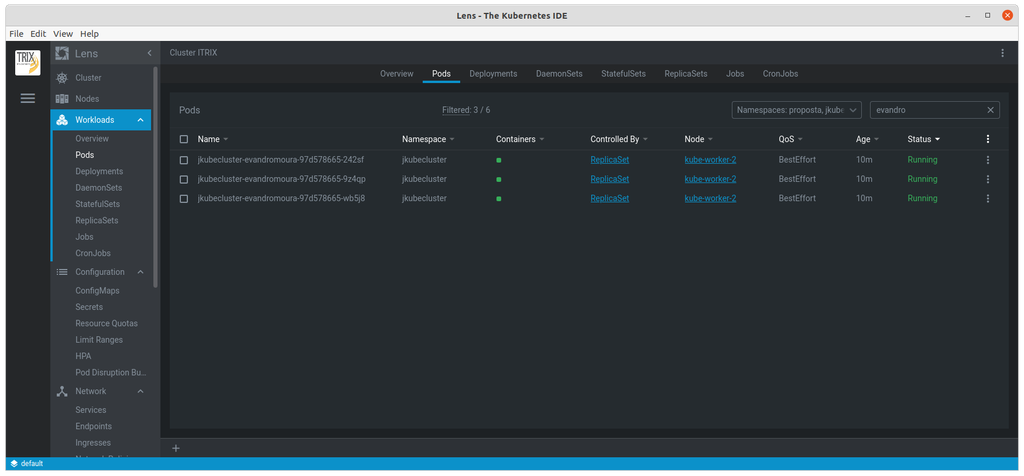Sort pods by Name column
The width and height of the screenshot is (1024, 476).
click(213, 139)
